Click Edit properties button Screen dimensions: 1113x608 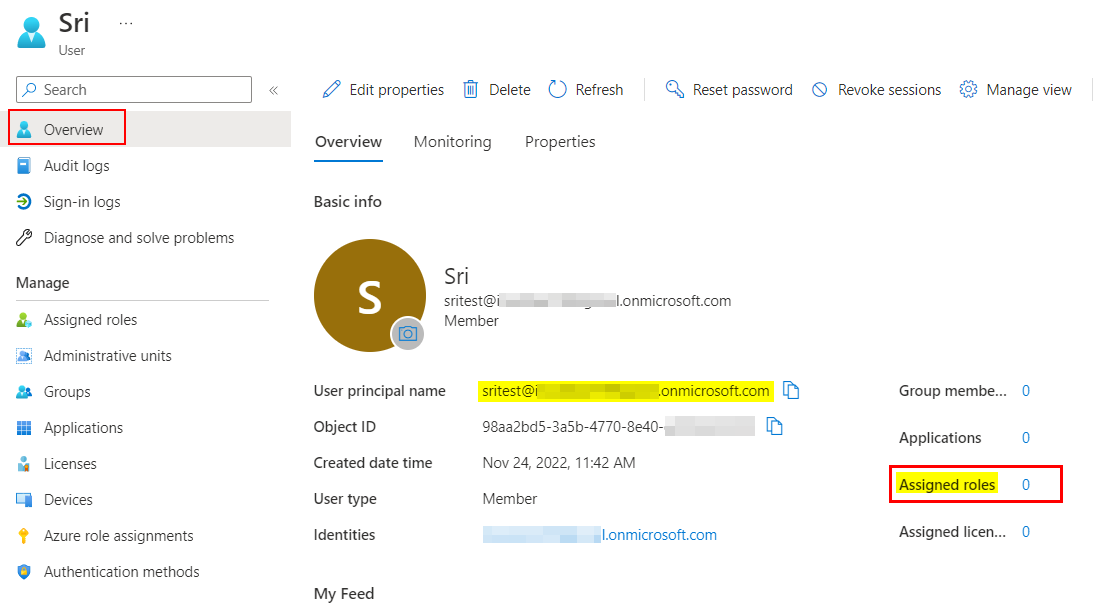pos(383,89)
